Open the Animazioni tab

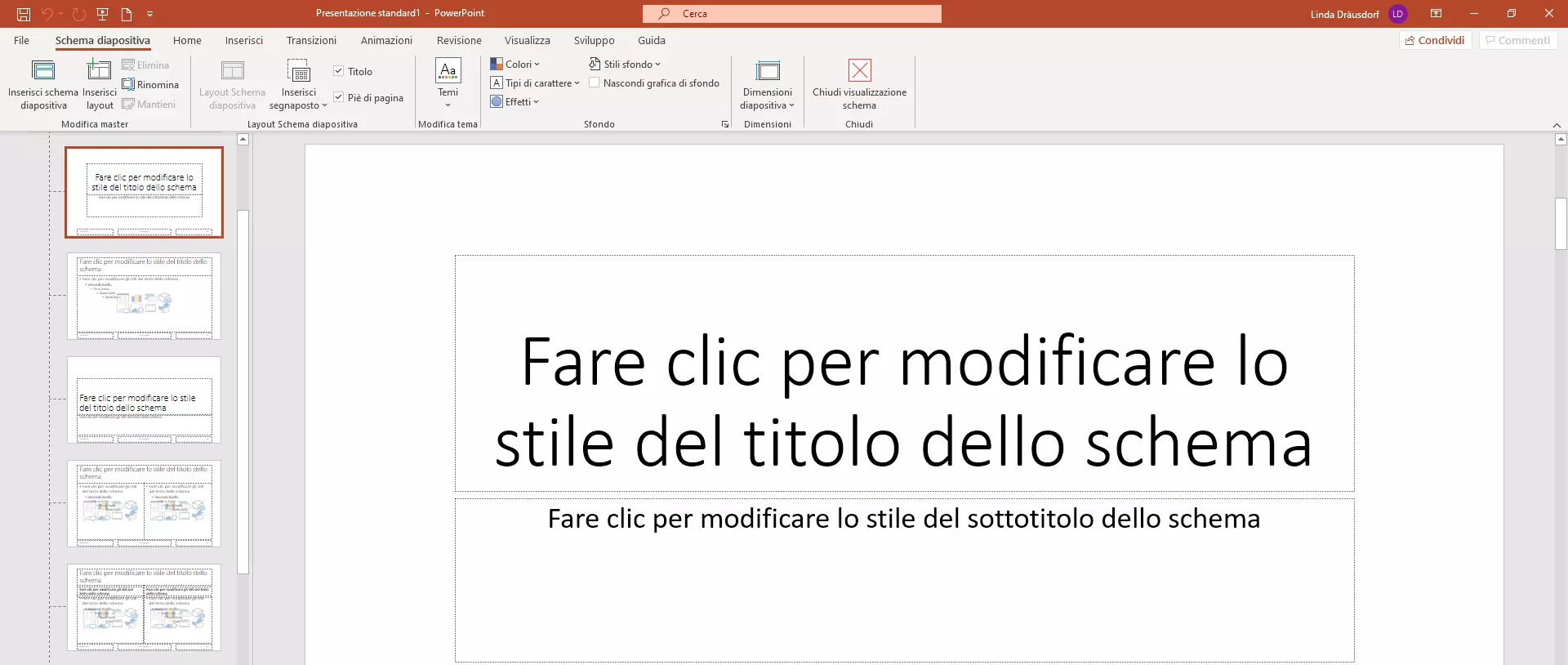[386, 40]
